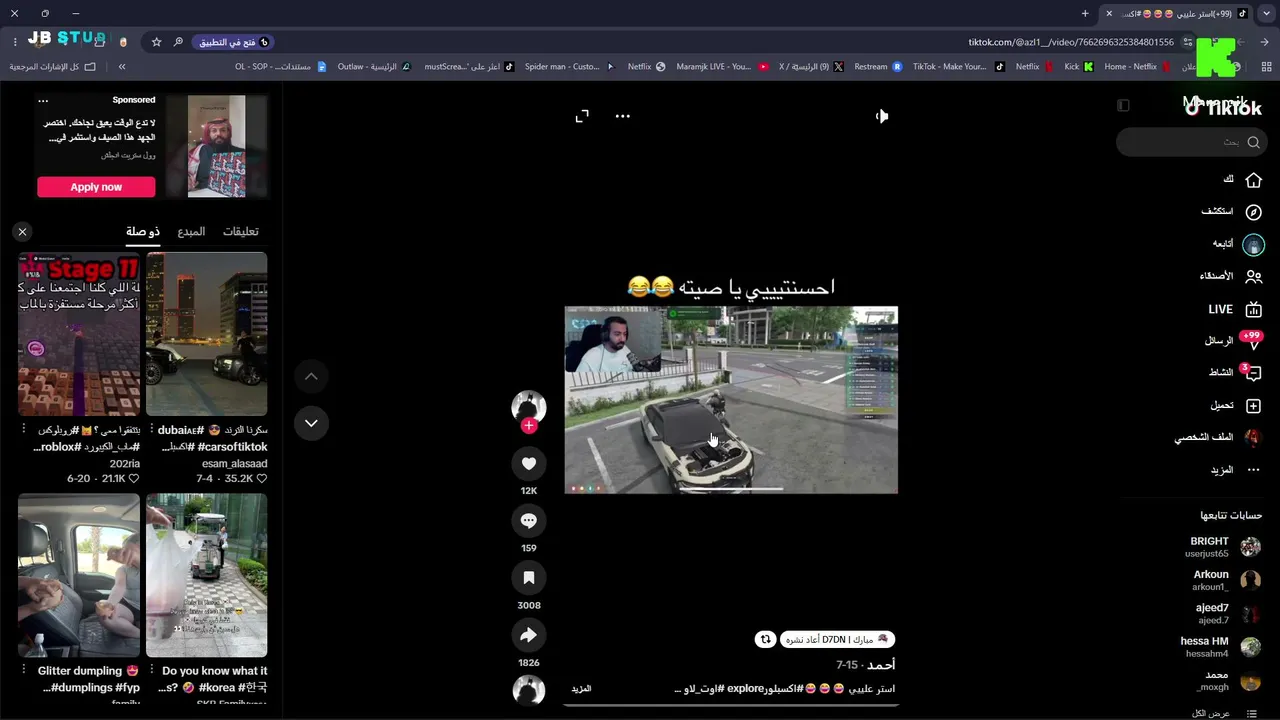This screenshot has height=720, width=1280.
Task: Open the LIVE sidebar icon
Action: (x=1253, y=309)
